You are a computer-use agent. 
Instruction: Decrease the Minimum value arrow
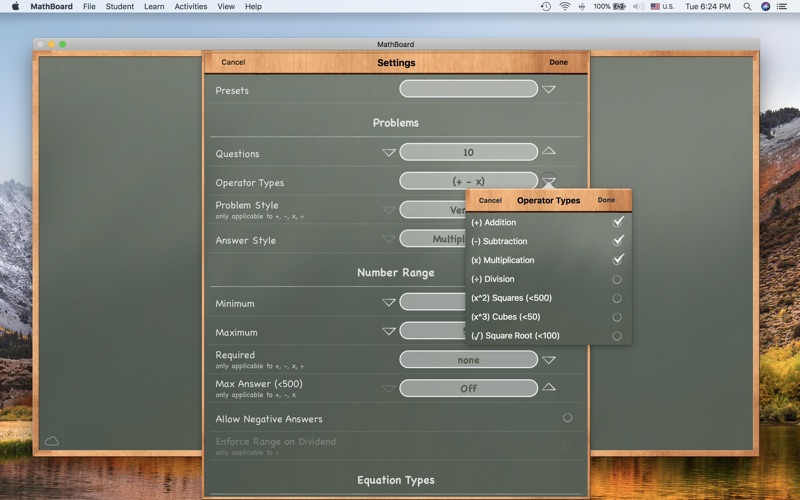389,303
